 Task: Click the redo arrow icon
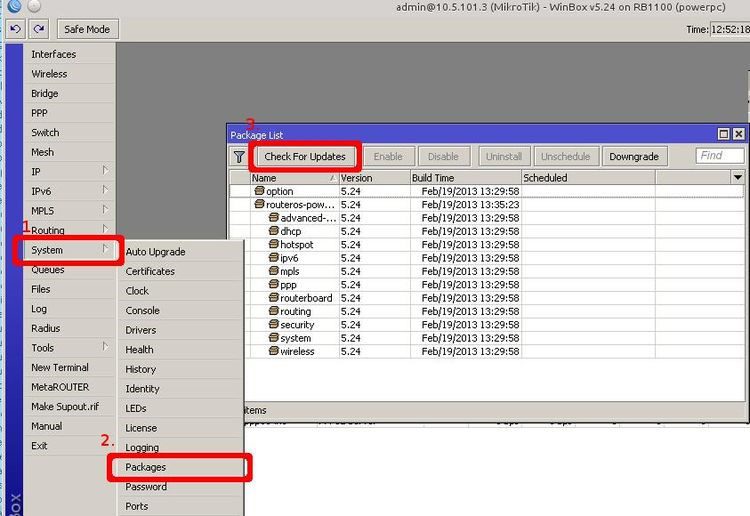37,29
